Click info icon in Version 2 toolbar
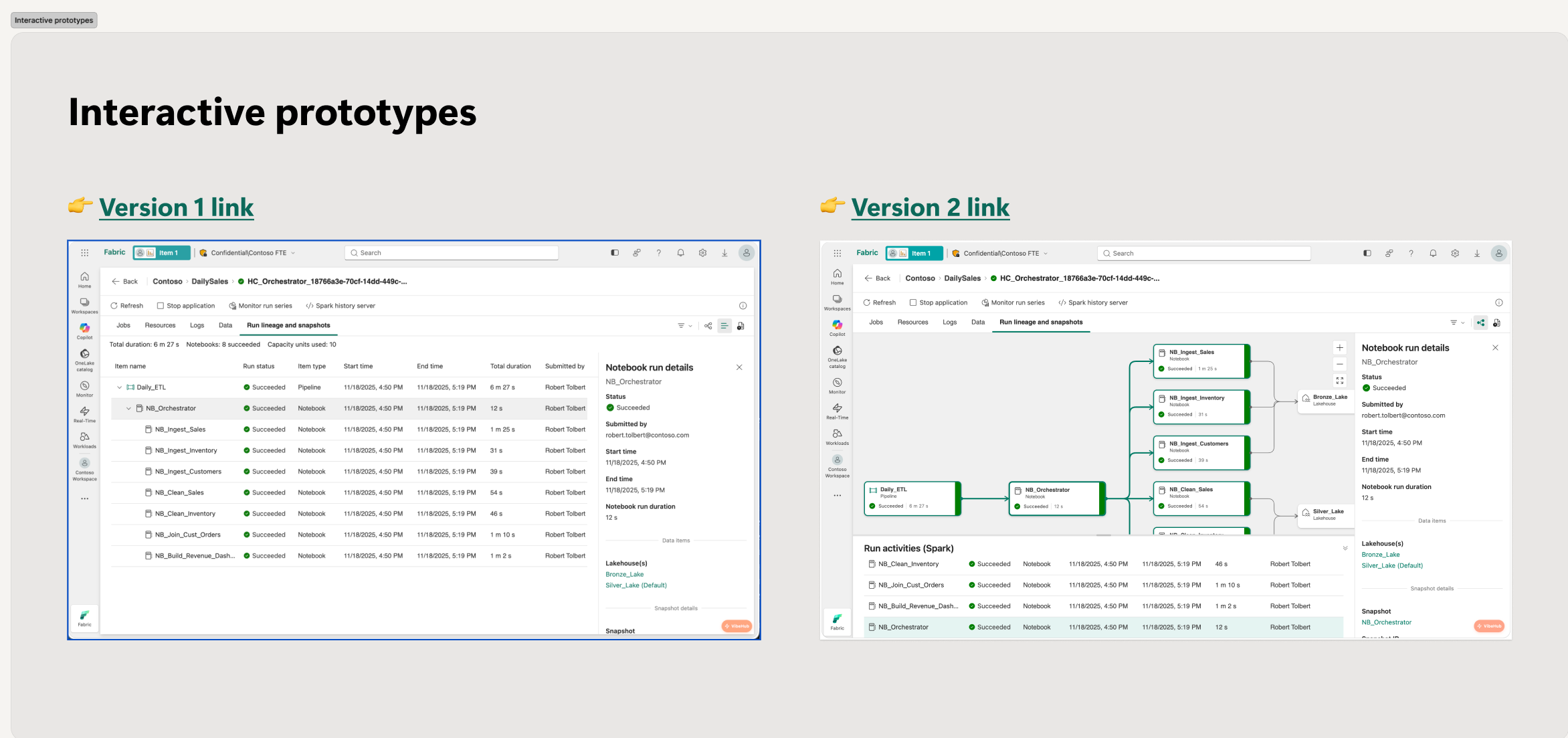This screenshot has height=738, width=1568. [x=1499, y=302]
